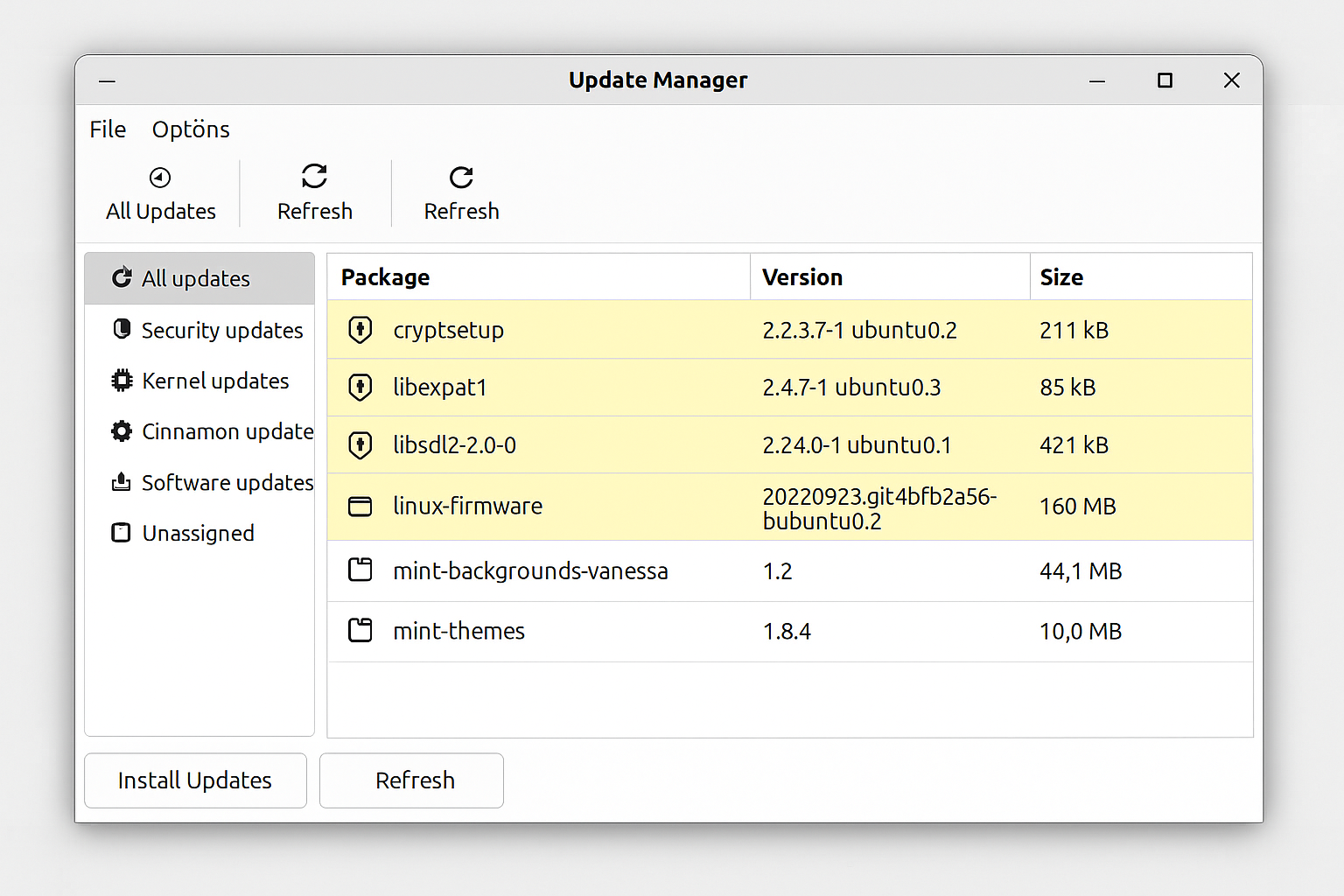Select the Unassigned category
The image size is (1344, 896).
(x=198, y=533)
